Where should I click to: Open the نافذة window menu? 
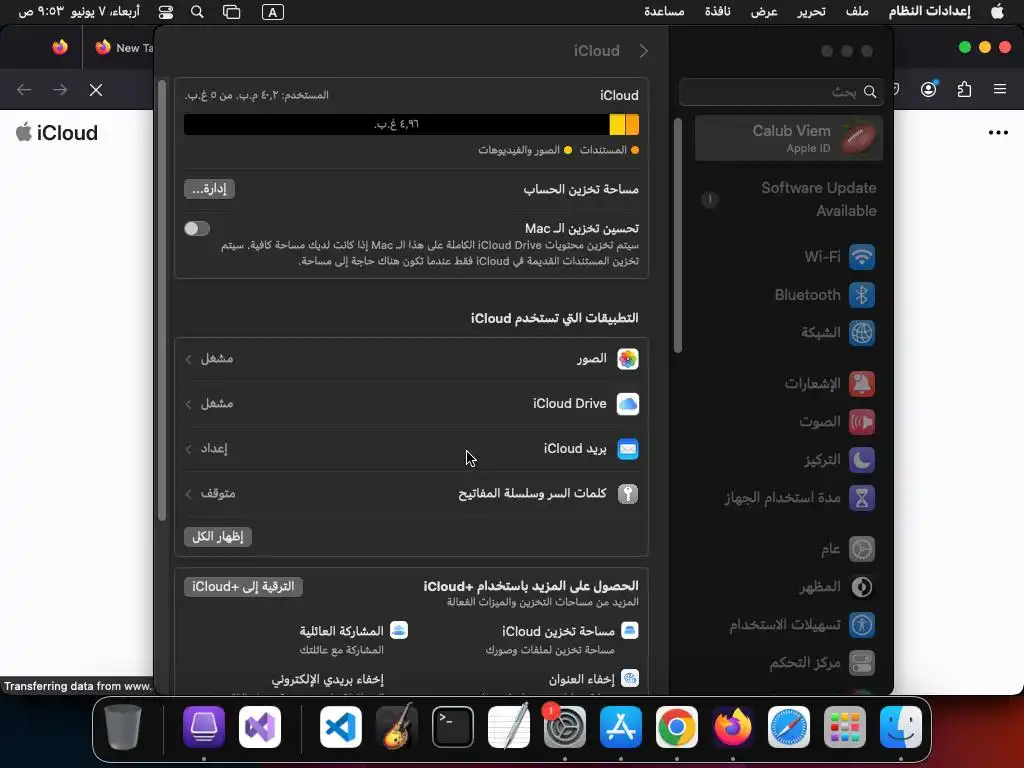pos(717,12)
